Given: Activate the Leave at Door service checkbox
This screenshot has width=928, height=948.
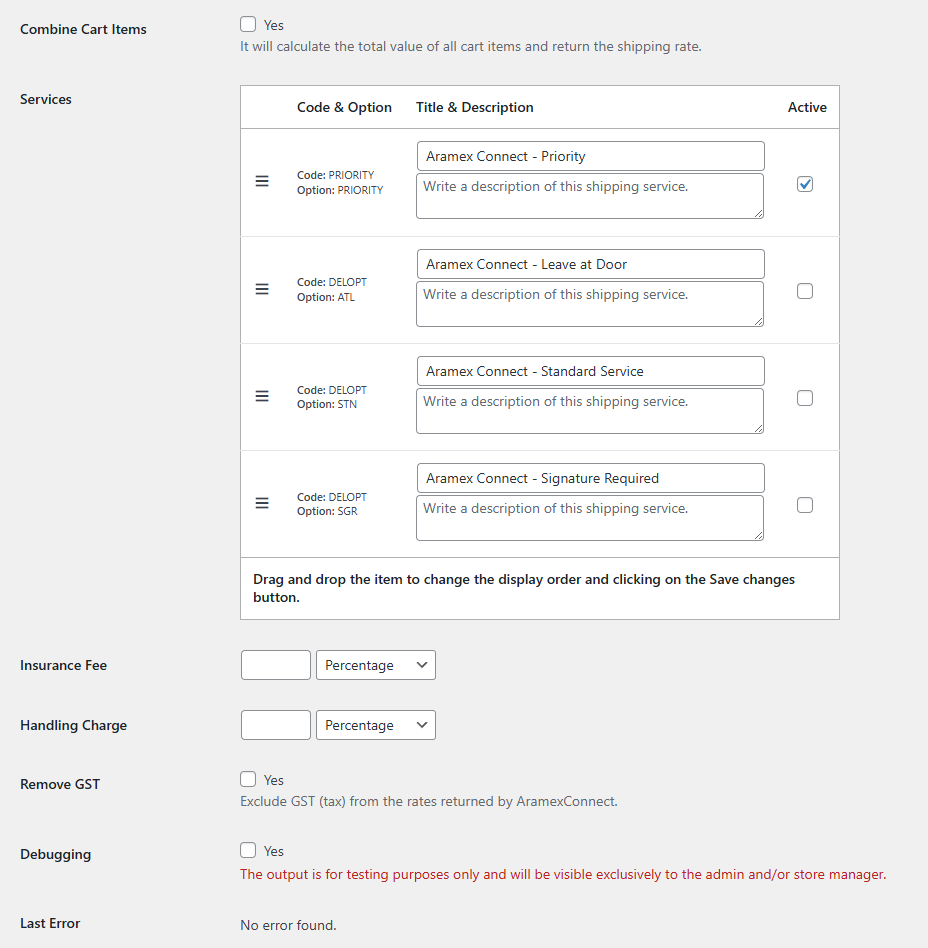Looking at the screenshot, I should [x=805, y=291].
